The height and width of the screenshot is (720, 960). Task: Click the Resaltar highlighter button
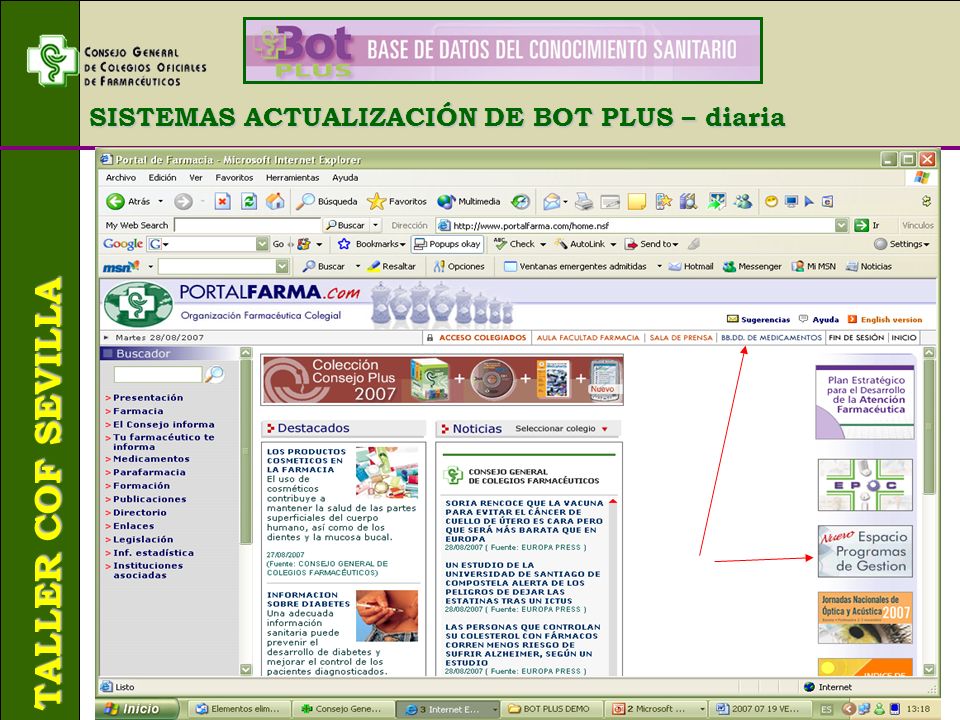[x=391, y=266]
